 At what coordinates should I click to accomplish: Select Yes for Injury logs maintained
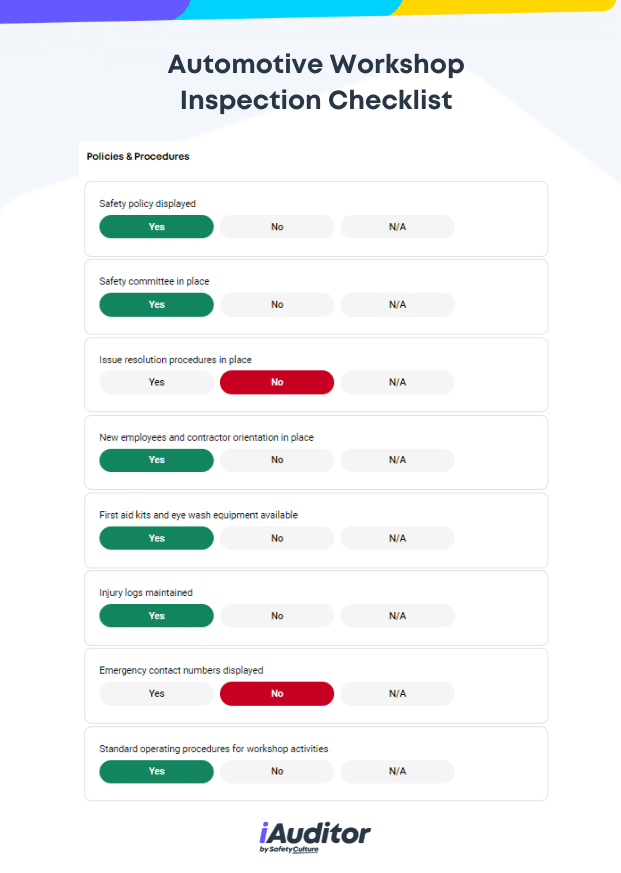(x=157, y=616)
